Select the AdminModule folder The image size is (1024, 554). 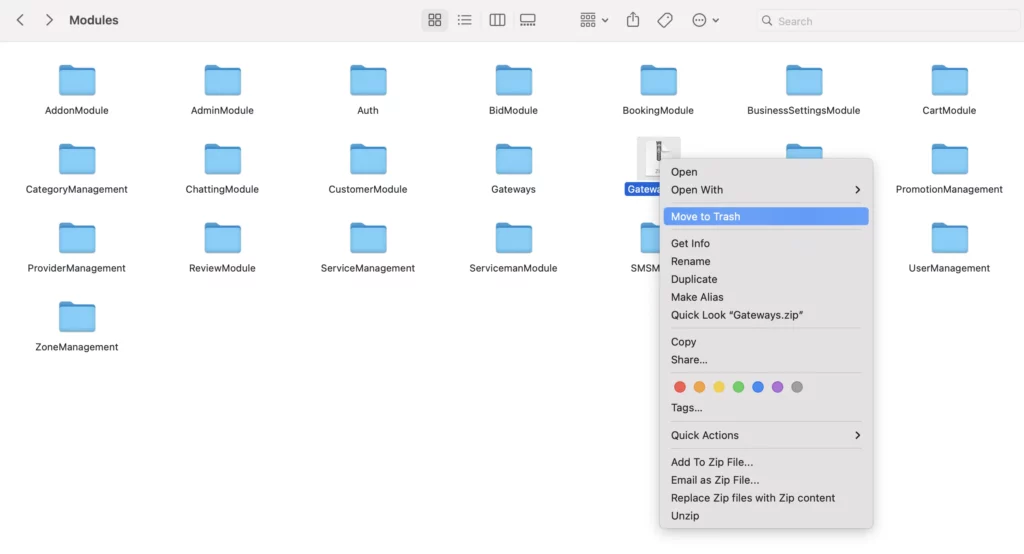coord(223,80)
